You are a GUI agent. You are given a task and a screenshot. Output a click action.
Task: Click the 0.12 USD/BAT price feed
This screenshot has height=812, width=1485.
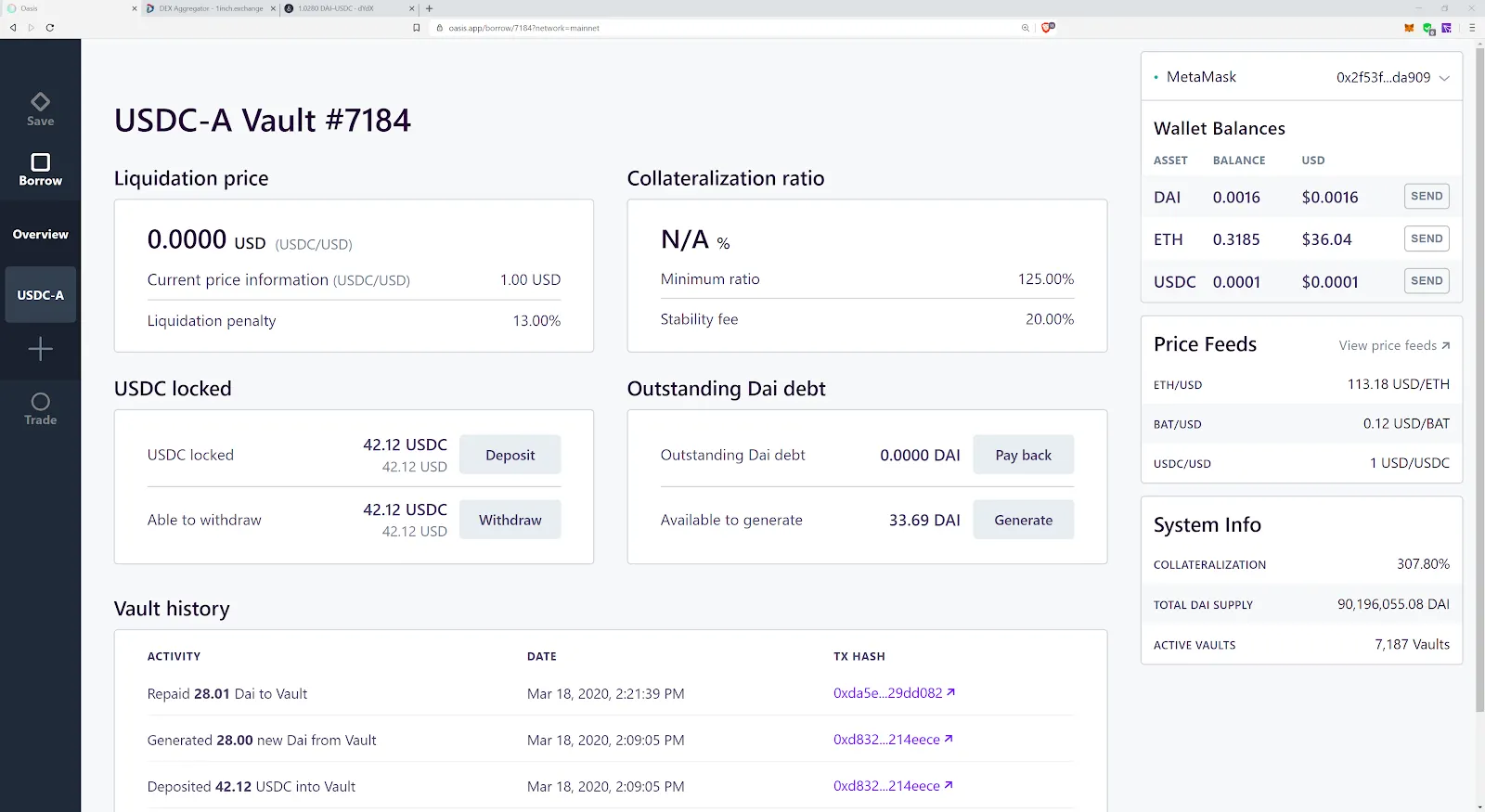coord(1406,423)
